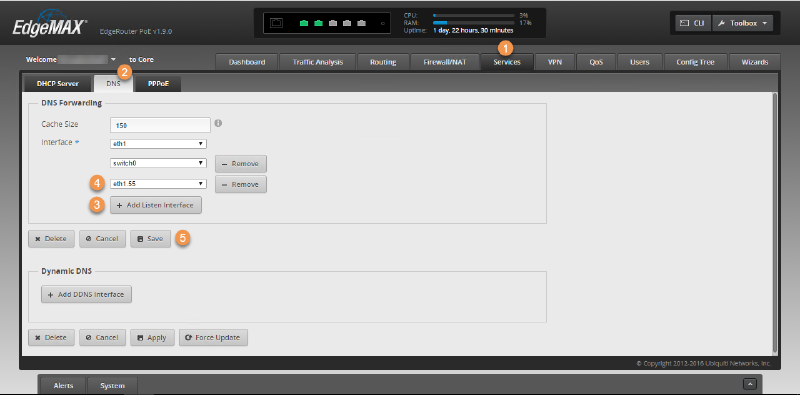Click Add DDNS Interface button
The image size is (800, 395).
[x=86, y=294]
